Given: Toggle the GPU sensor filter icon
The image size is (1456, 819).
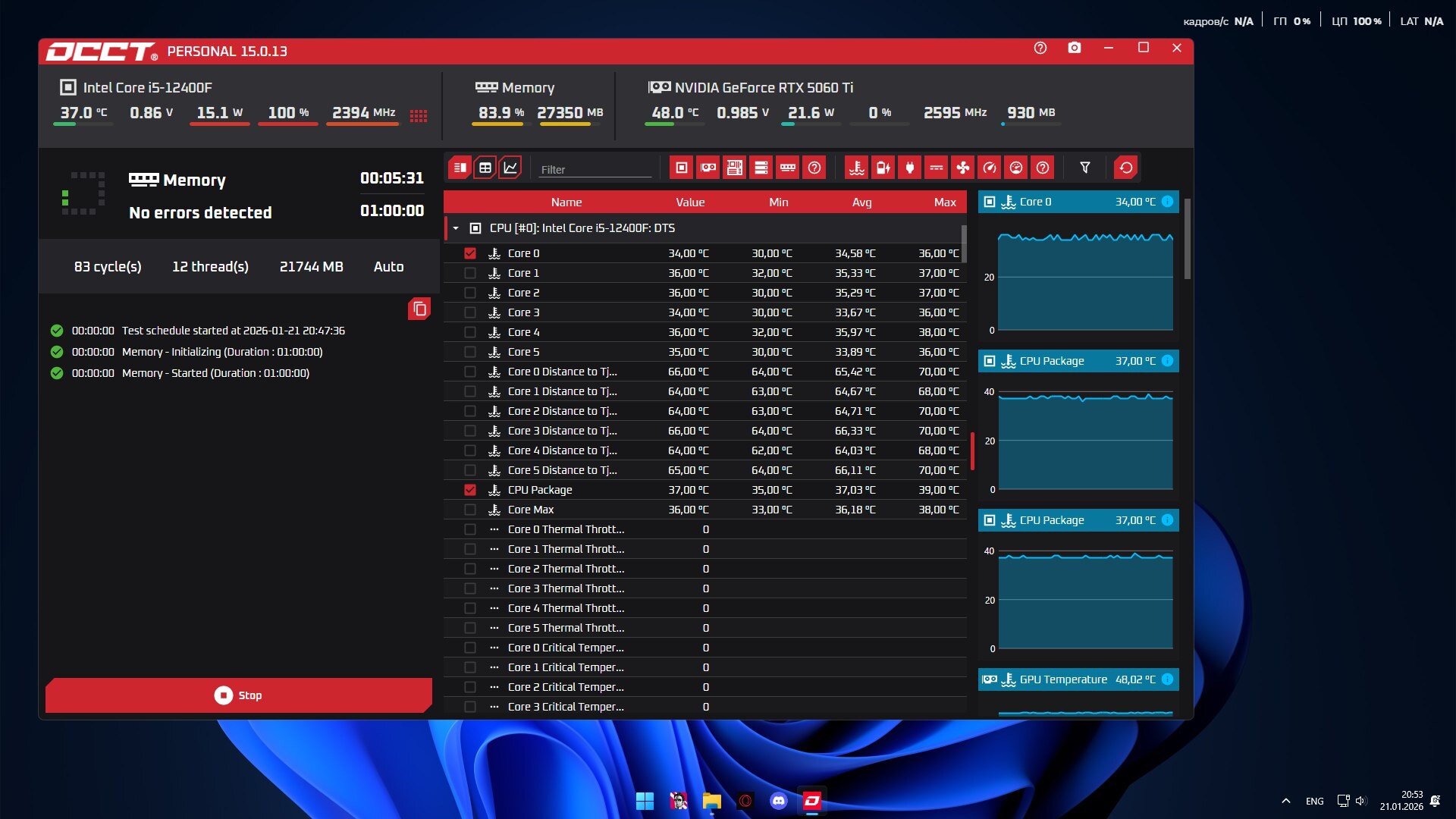Looking at the screenshot, I should 708,168.
